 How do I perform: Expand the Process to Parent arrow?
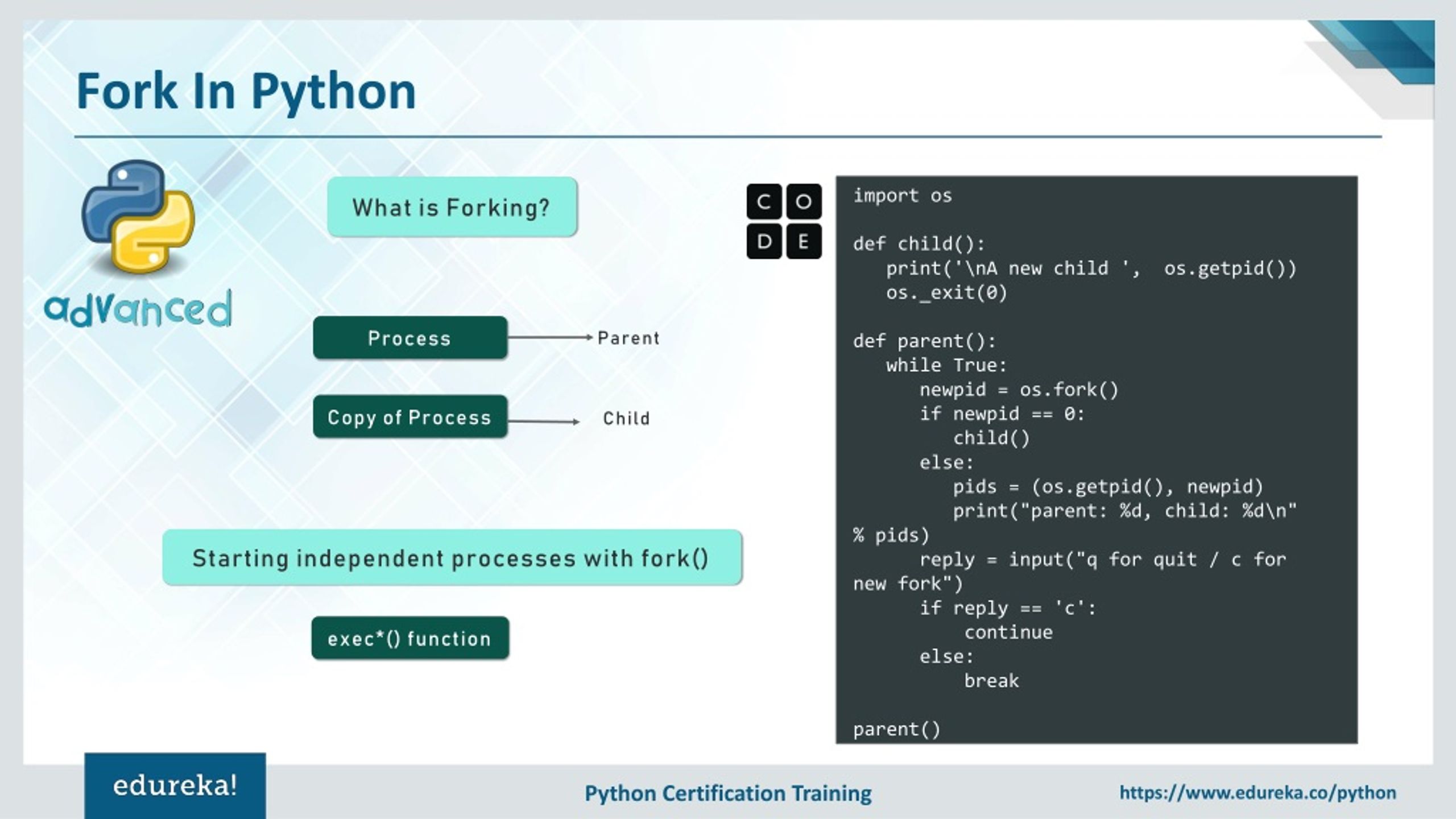click(549, 338)
